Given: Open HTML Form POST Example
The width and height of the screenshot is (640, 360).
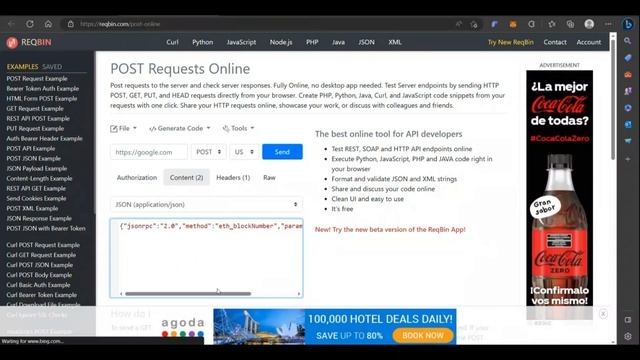Looking at the screenshot, I should (42, 98).
